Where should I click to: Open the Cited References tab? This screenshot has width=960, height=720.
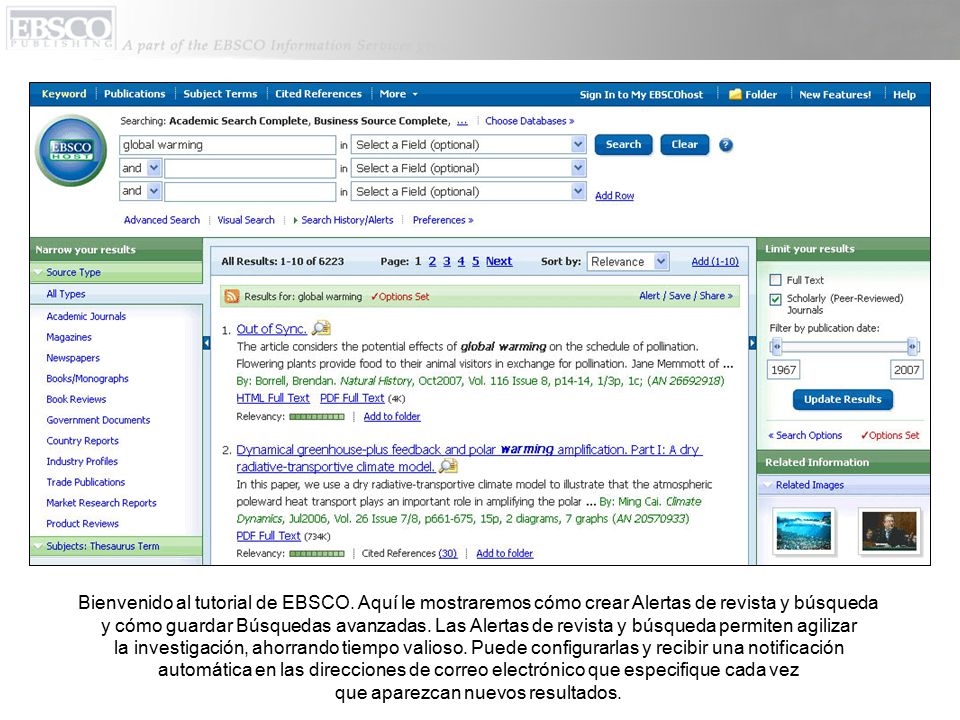tap(318, 94)
